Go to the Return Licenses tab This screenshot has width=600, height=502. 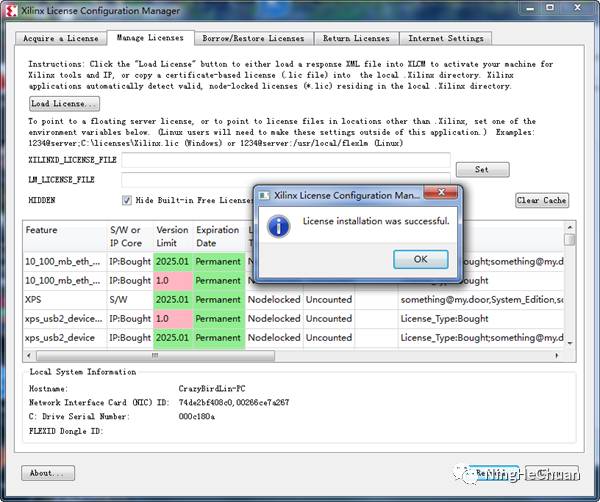(357, 38)
